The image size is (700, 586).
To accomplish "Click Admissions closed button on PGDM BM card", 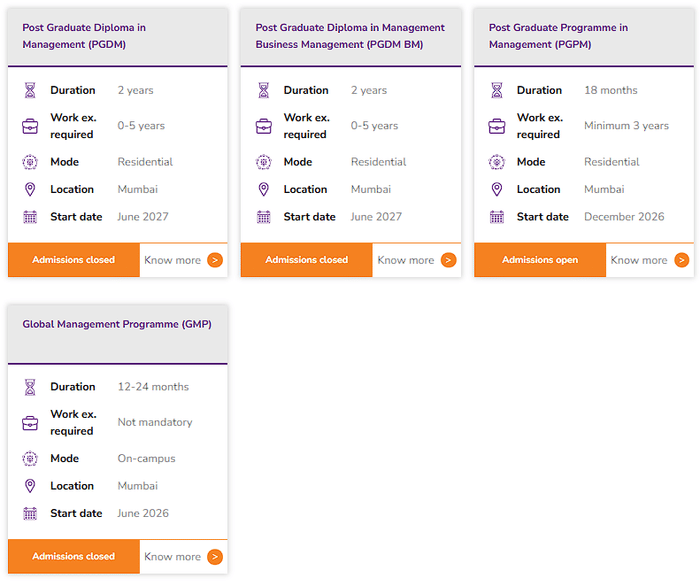I will [x=307, y=260].
